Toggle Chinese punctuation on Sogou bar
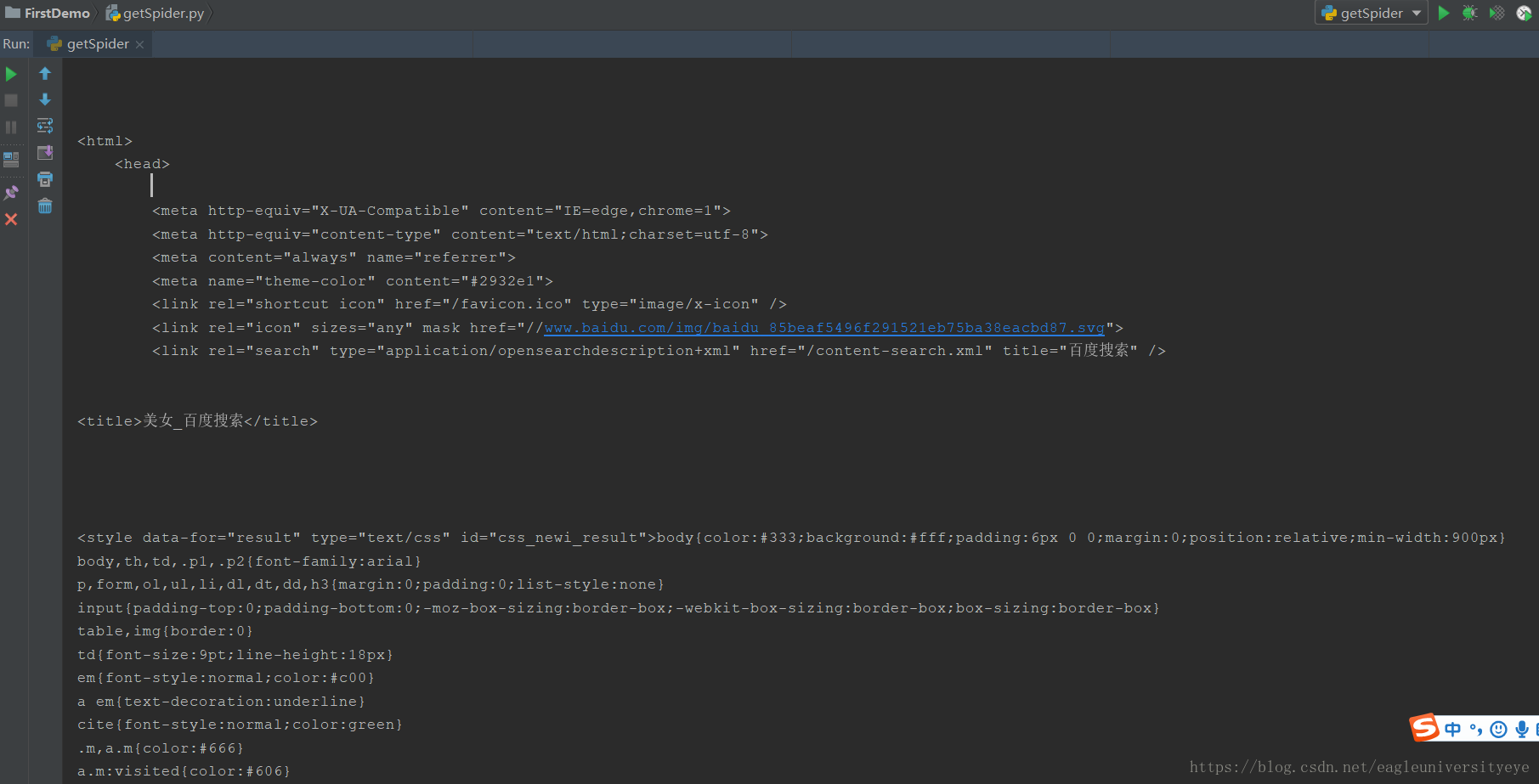This screenshot has height=784, width=1539. coord(1475,729)
